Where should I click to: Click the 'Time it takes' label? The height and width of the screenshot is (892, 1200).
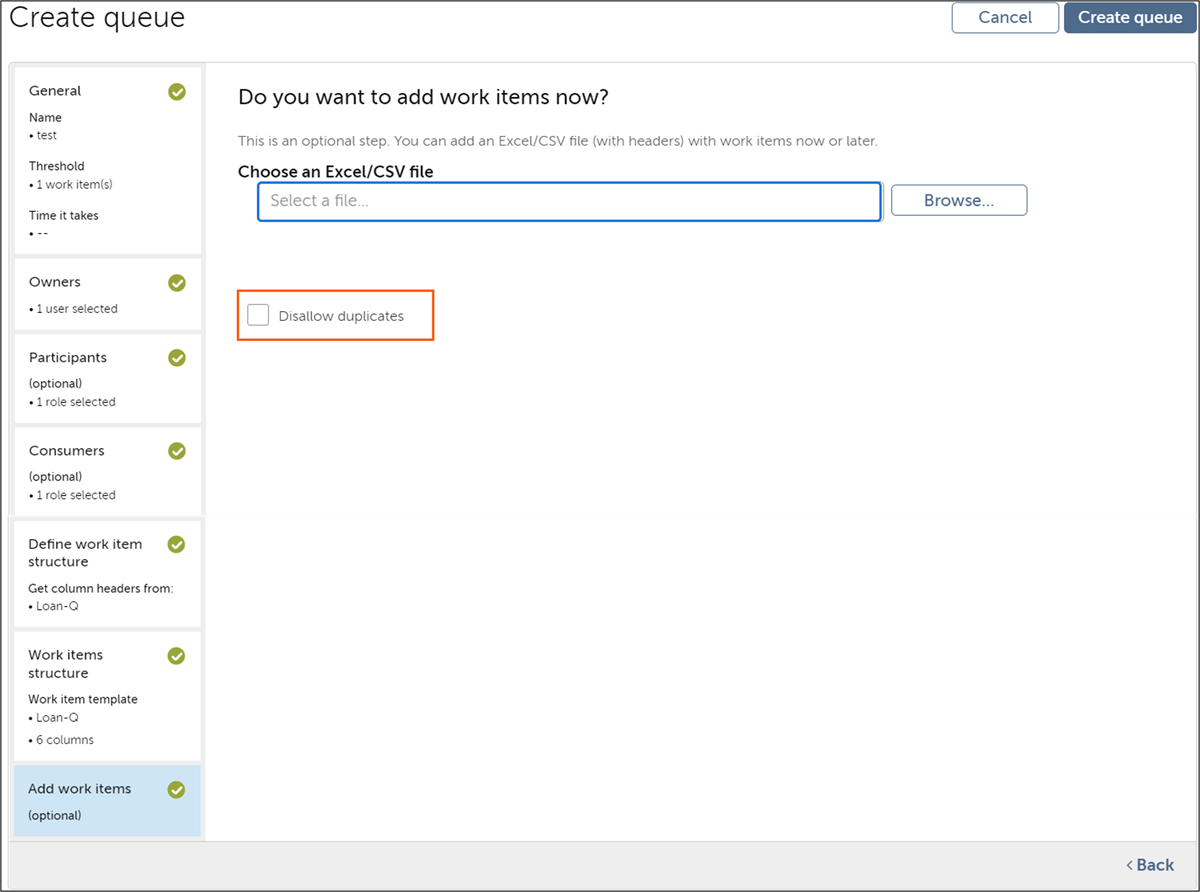[63, 215]
